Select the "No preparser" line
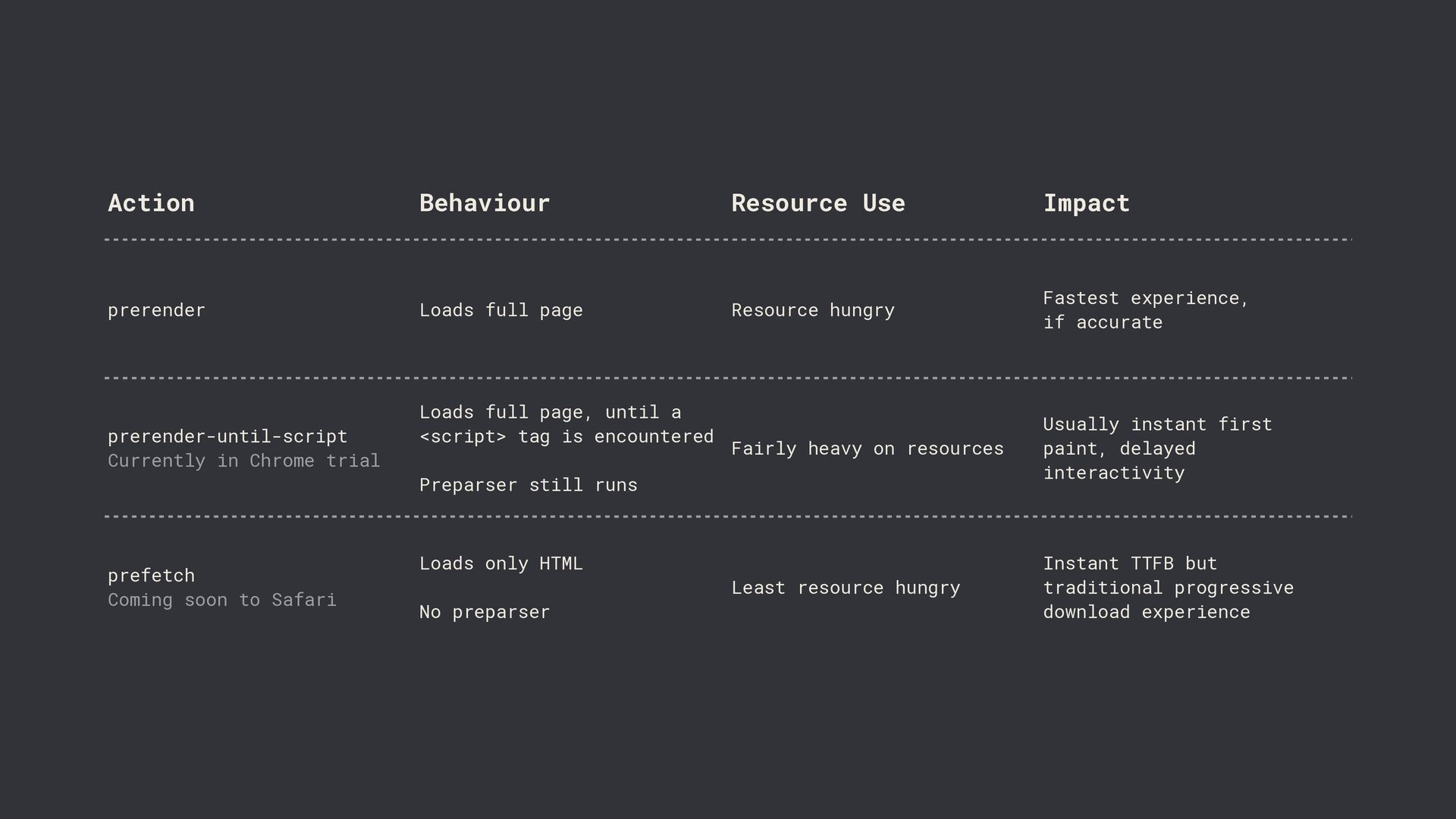 point(484,612)
